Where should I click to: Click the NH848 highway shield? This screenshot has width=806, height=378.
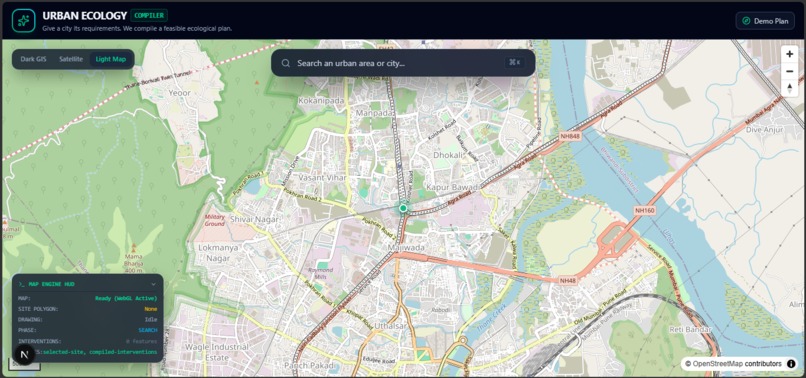tap(570, 136)
